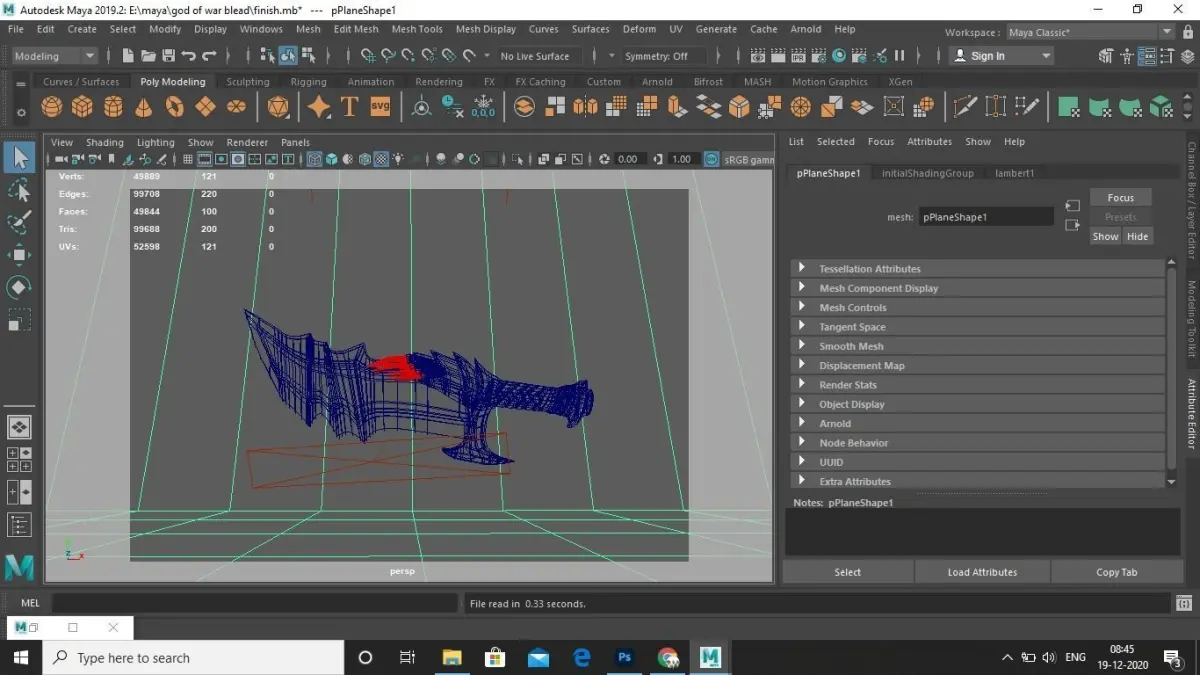Select the Paint Selection tool
1200x675 pixels.
tap(19, 222)
